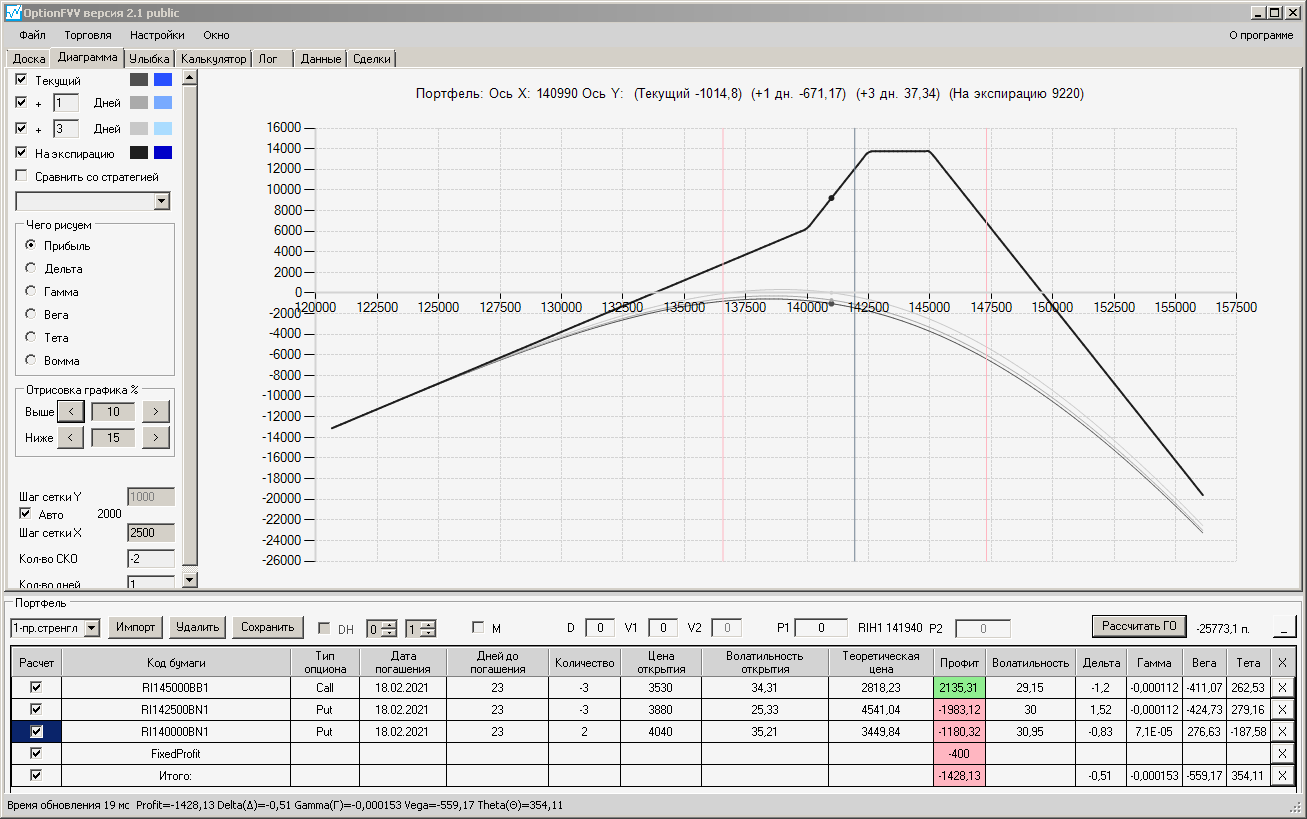Increase the 'Ниже' percentage with right arrow
The image size is (1307, 819).
point(155,437)
